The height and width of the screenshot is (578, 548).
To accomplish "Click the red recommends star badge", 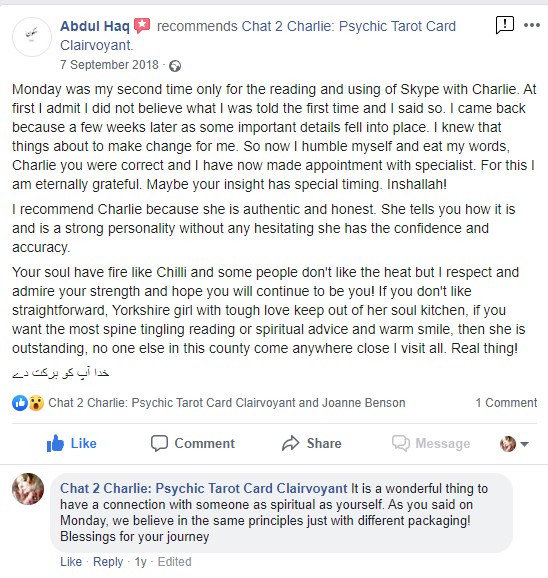I will pyautogui.click(x=142, y=26).
